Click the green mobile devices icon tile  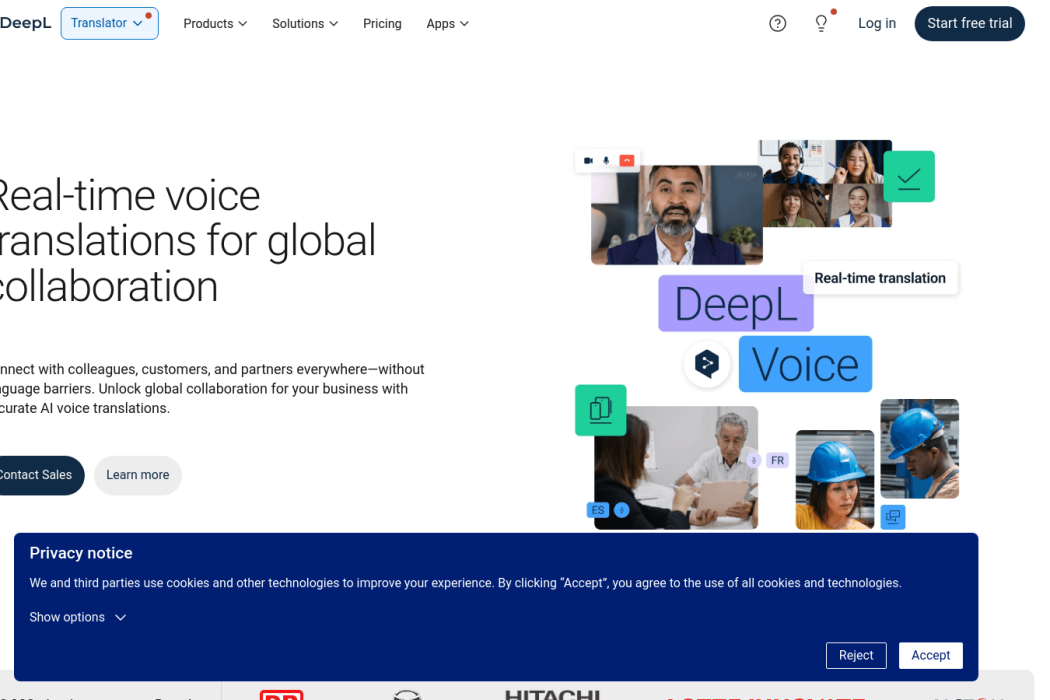click(x=601, y=410)
